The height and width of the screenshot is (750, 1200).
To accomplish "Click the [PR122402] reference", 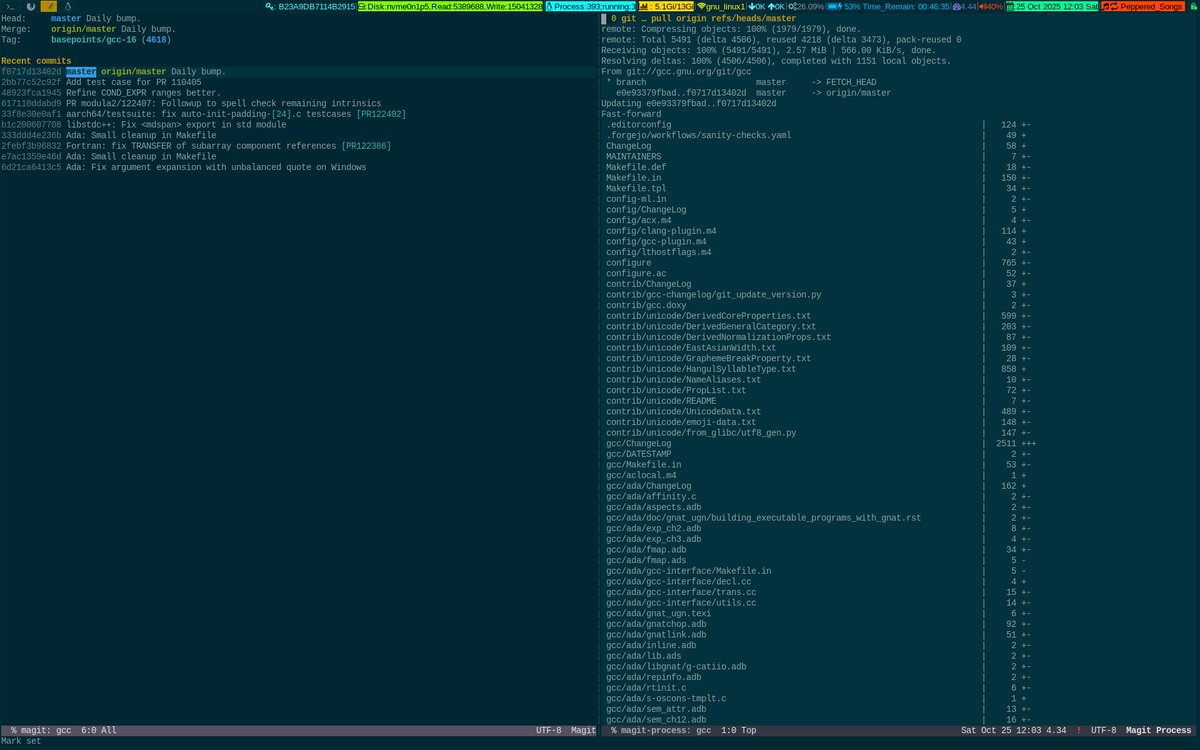I will [x=381, y=114].
